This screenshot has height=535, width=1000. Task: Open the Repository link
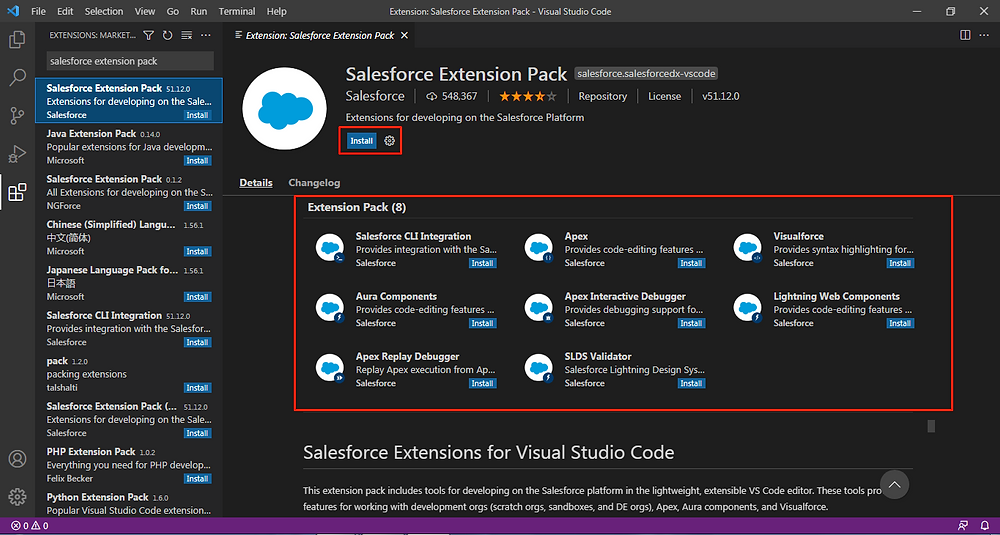pyautogui.click(x=603, y=96)
